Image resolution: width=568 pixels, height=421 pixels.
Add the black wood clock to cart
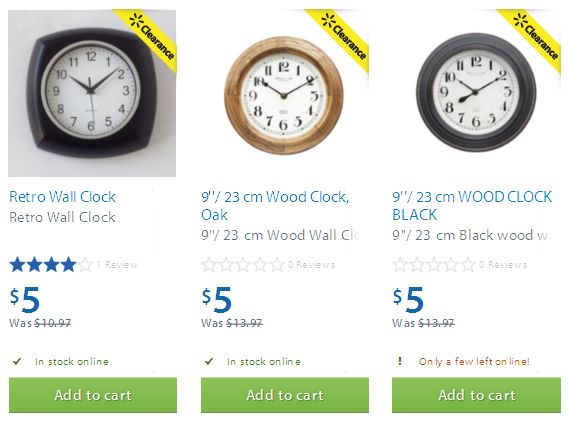tap(476, 395)
